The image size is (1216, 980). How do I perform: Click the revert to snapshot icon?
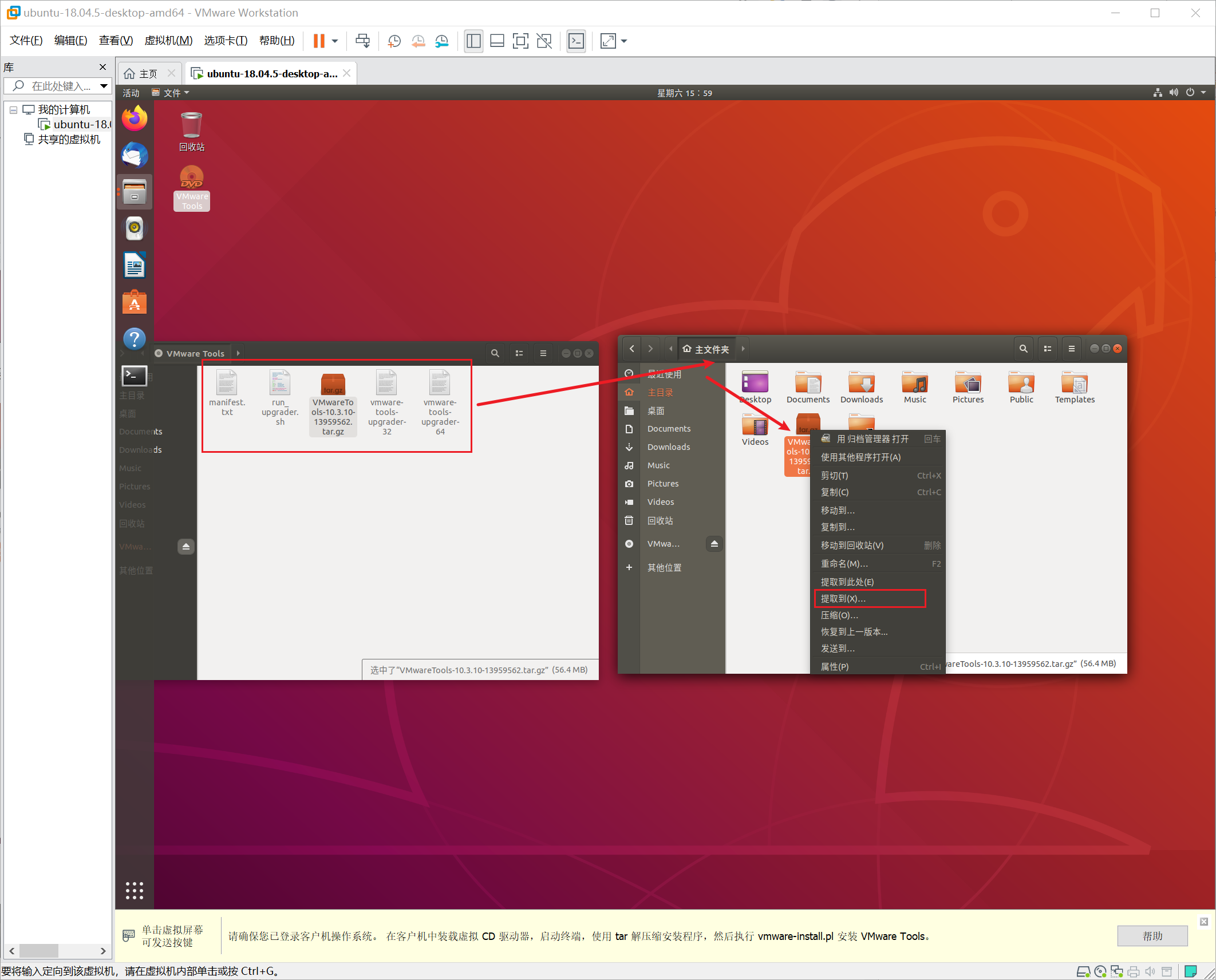[419, 41]
